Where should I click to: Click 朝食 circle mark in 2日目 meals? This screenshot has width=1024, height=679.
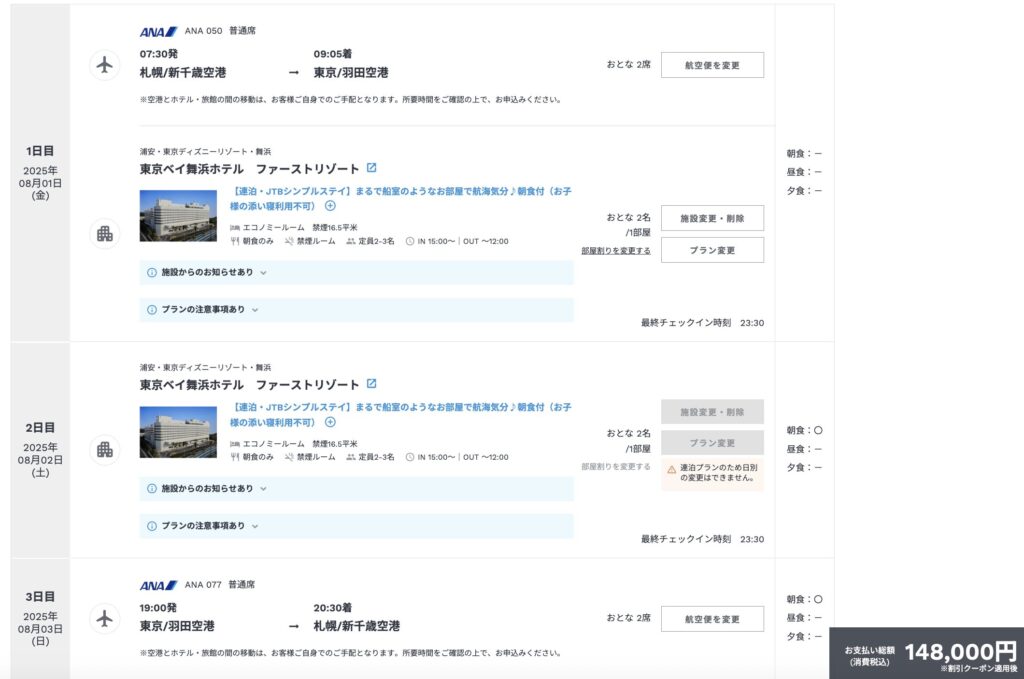coord(818,430)
